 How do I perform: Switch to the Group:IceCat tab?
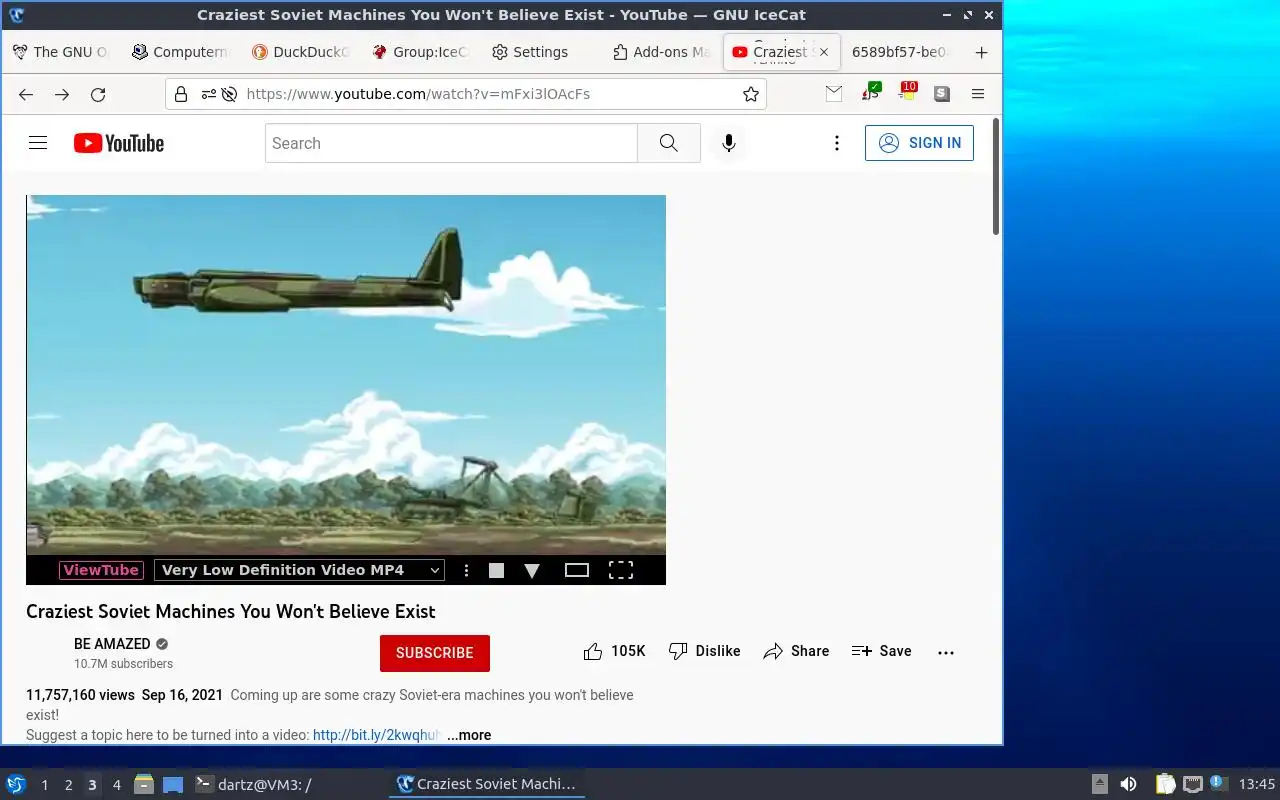(x=421, y=52)
